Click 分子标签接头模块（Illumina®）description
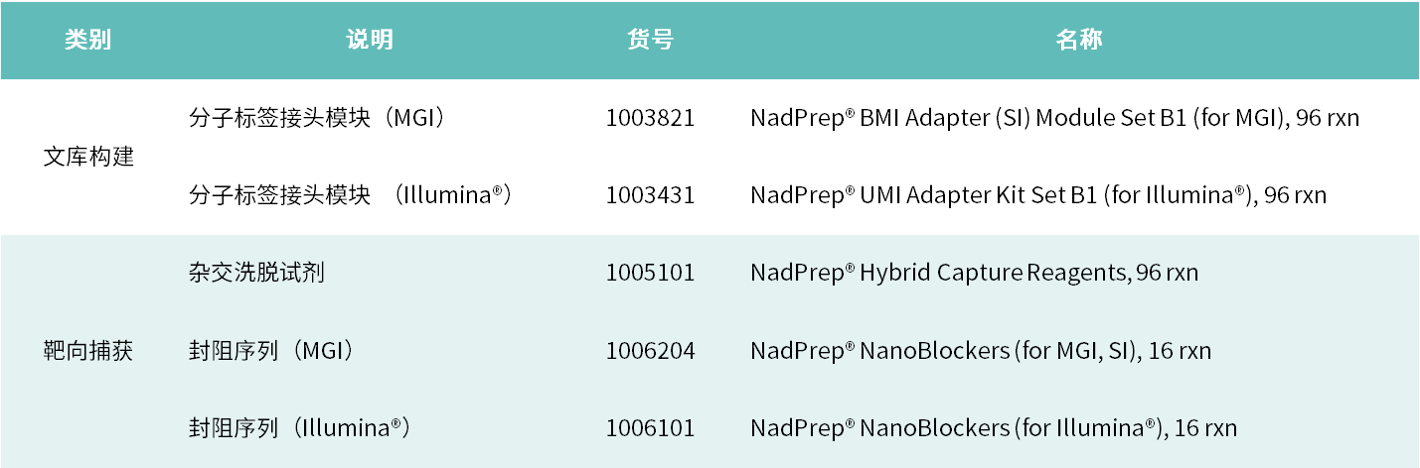 coord(350,196)
